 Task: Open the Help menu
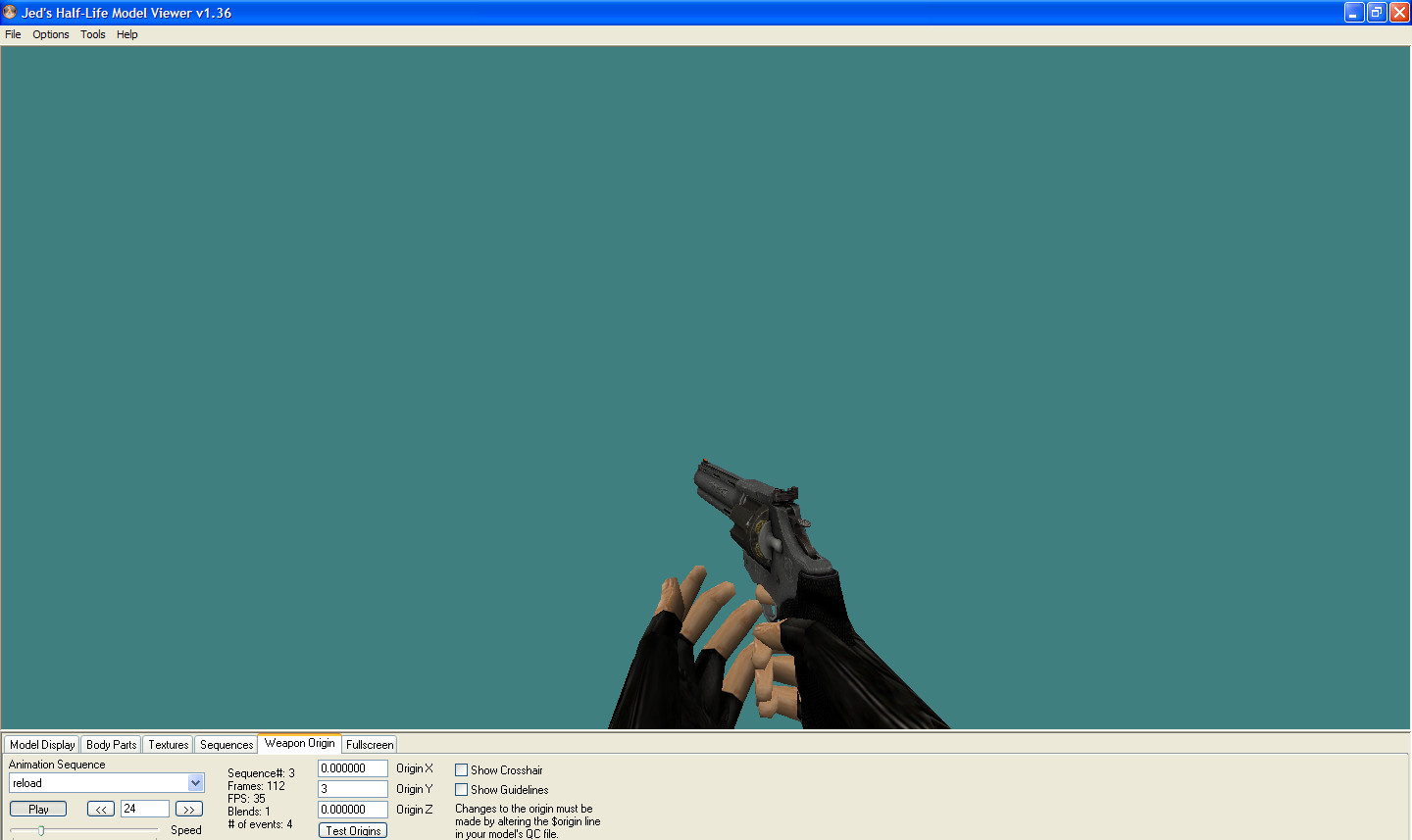pyautogui.click(x=126, y=34)
